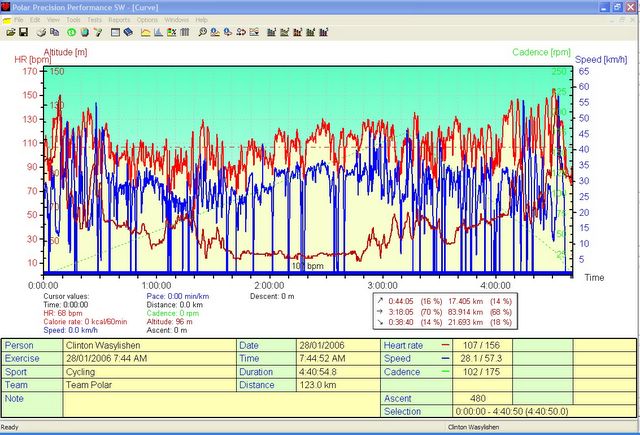
Task: Open the Help menu
Action: [x=202, y=20]
